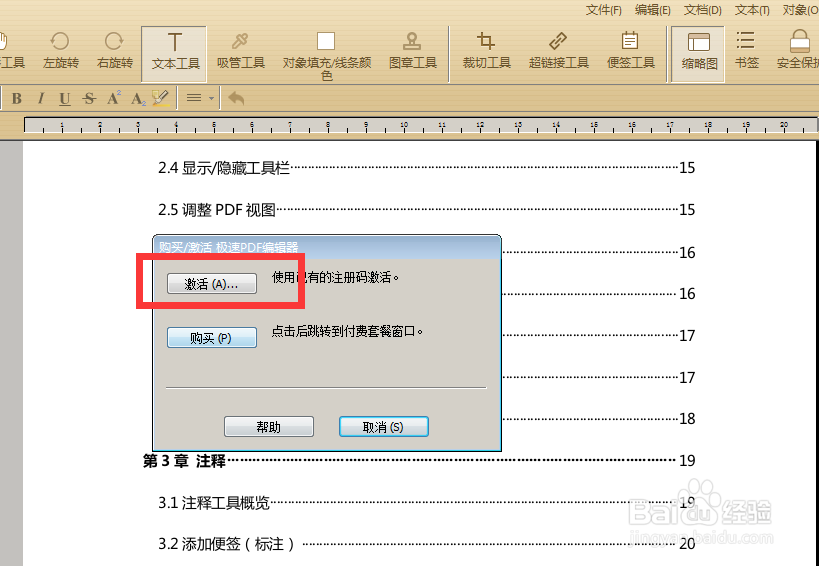819x566 pixels.
Task: Toggle strikethrough formatting (S)
Action: pyautogui.click(x=89, y=98)
